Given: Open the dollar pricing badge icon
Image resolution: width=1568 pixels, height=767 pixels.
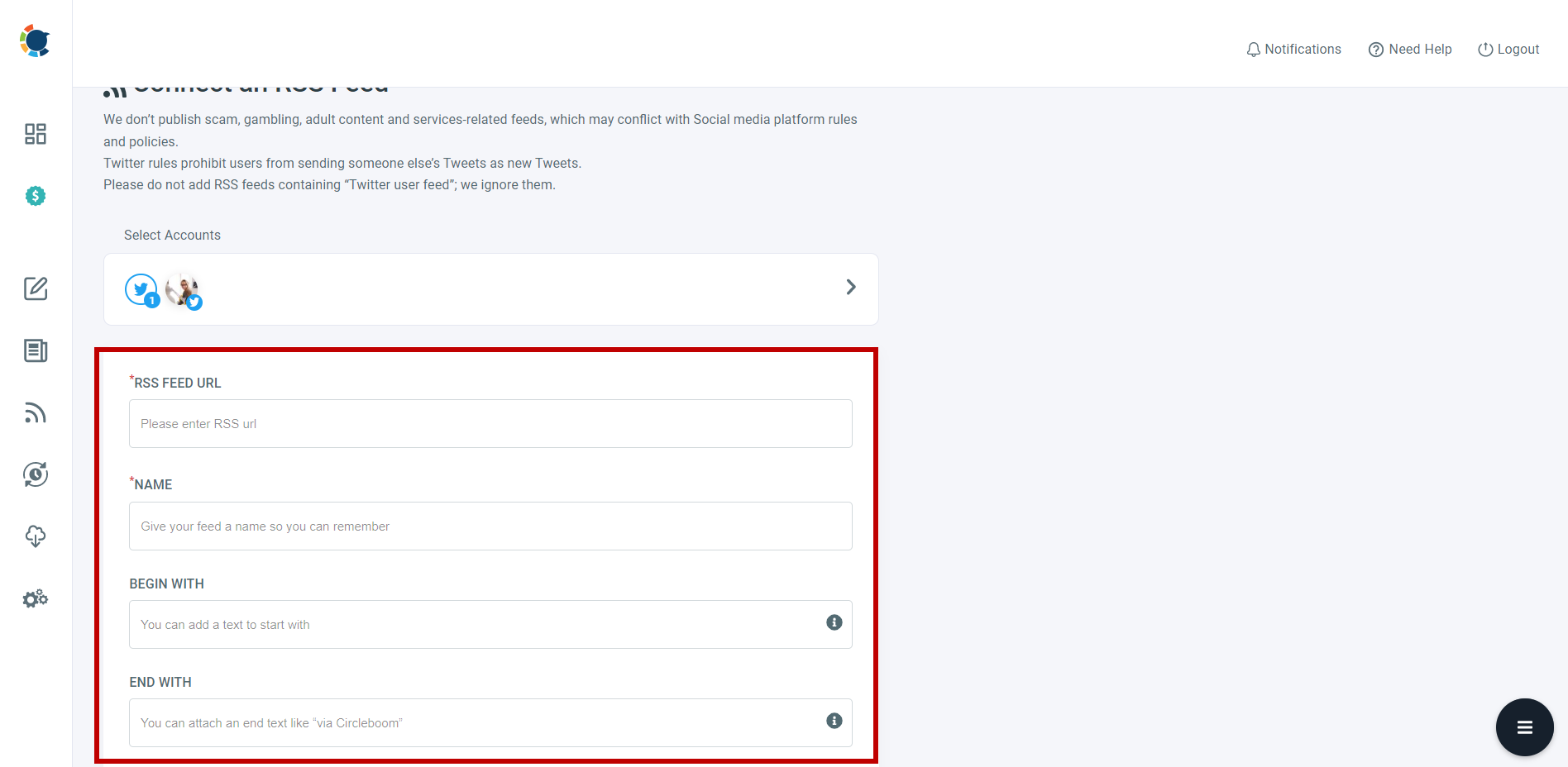Looking at the screenshot, I should 36,196.
